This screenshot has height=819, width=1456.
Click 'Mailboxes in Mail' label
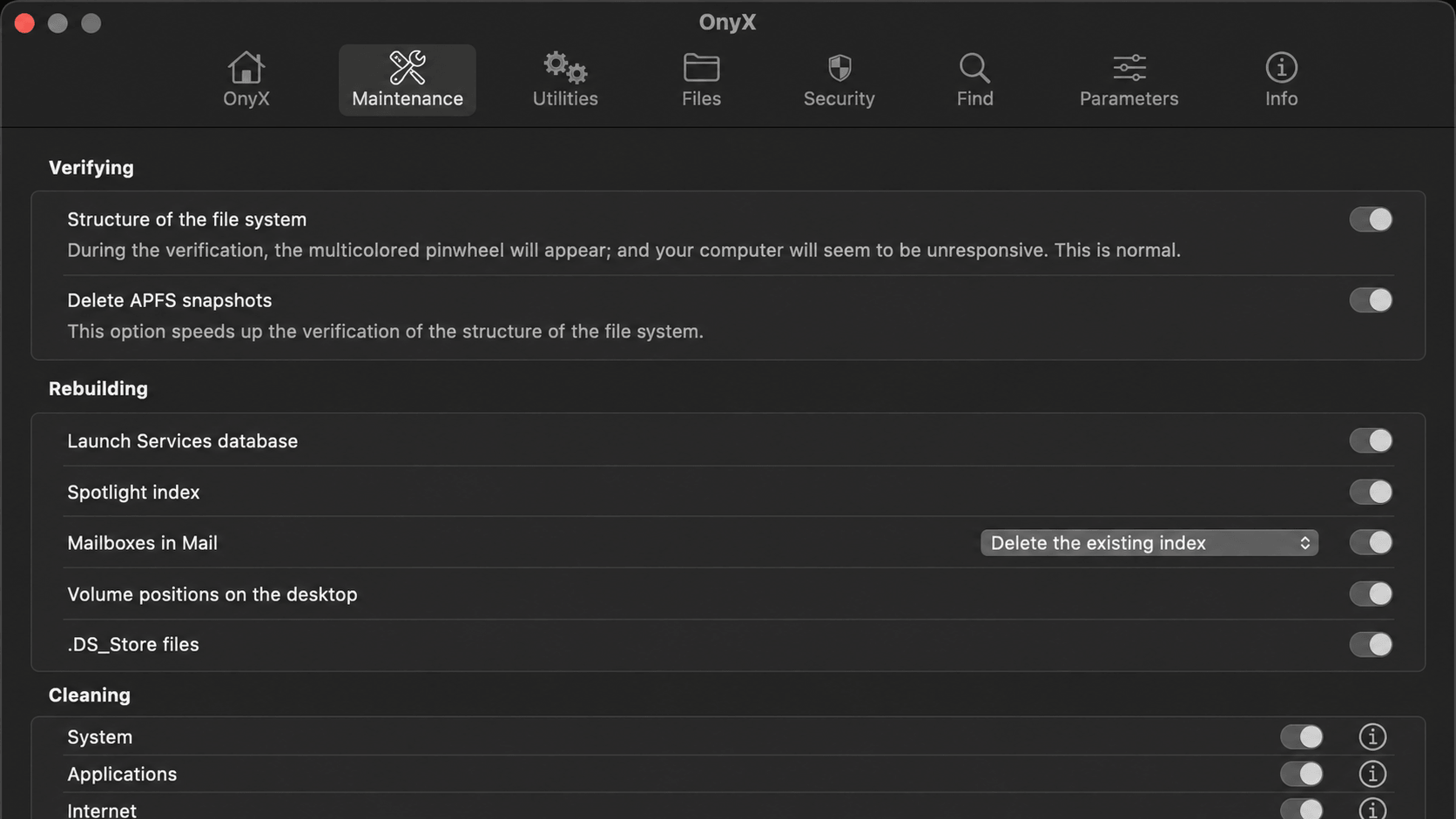point(142,542)
